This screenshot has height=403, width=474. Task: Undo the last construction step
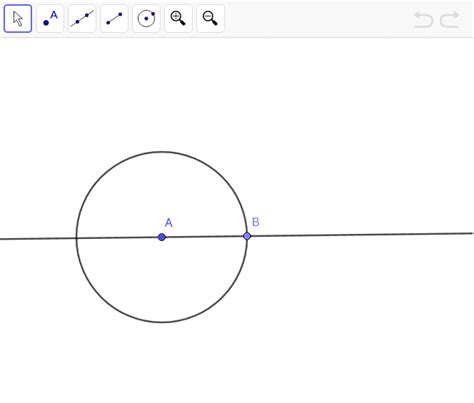coord(423,19)
